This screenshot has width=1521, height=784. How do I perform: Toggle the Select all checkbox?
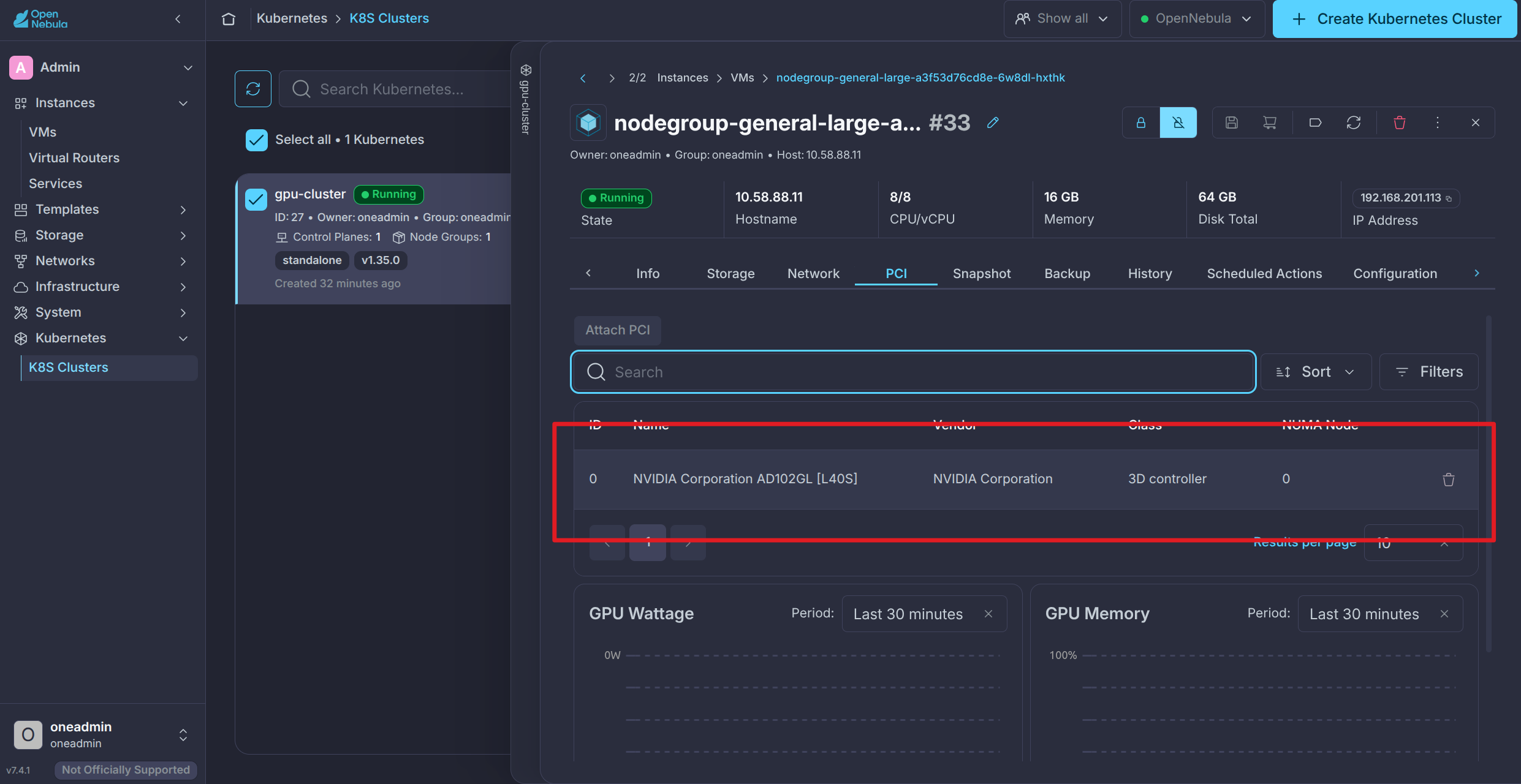coord(256,140)
